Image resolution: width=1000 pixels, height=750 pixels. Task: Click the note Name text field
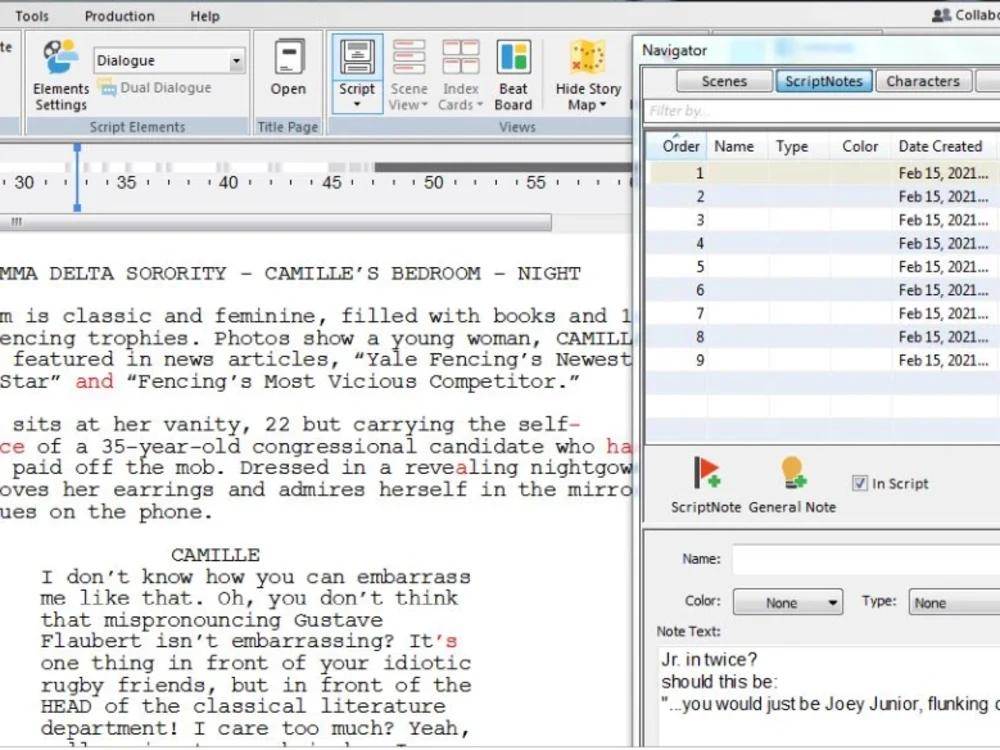point(866,559)
